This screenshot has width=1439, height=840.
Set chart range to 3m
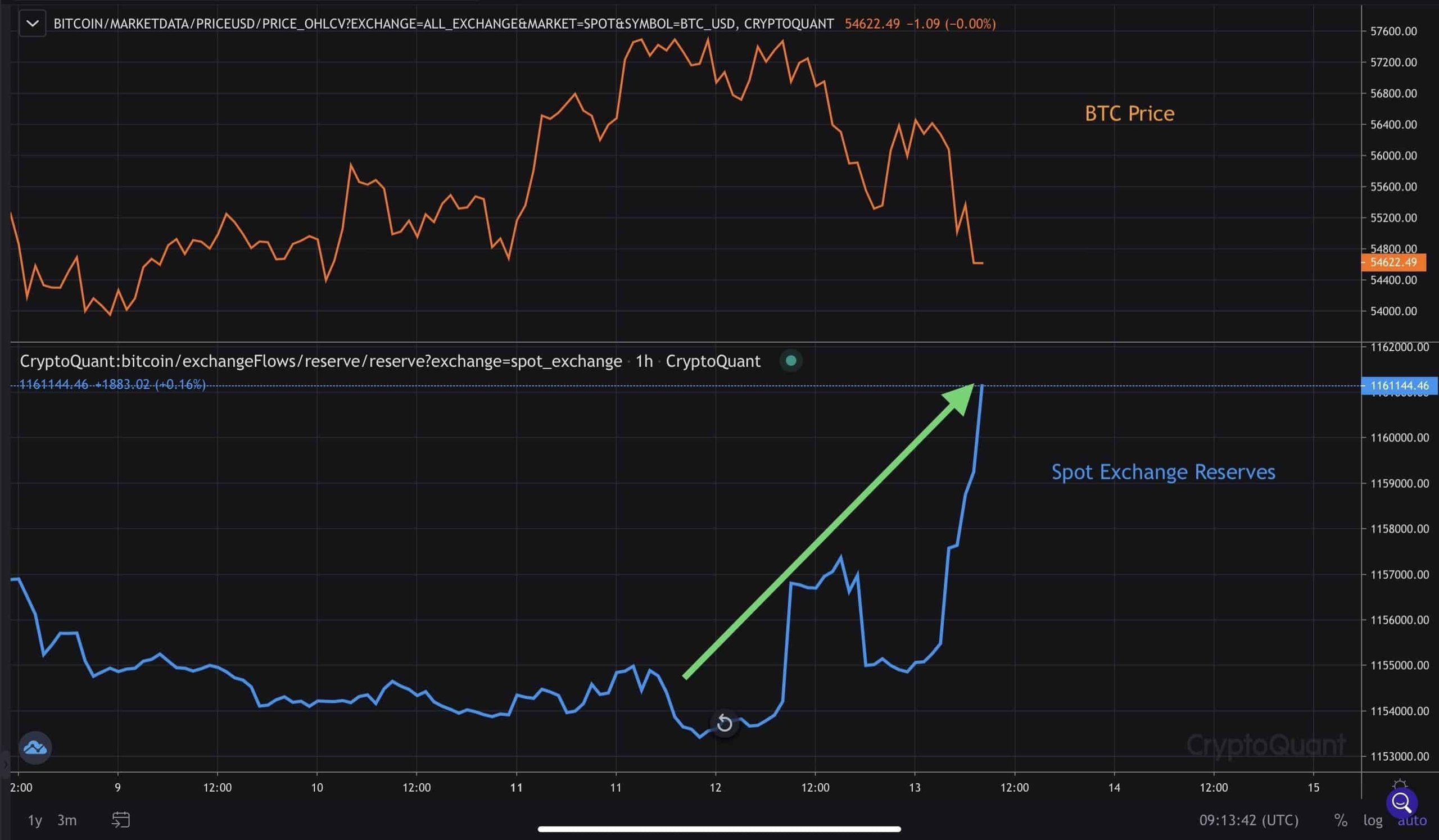coord(67,820)
